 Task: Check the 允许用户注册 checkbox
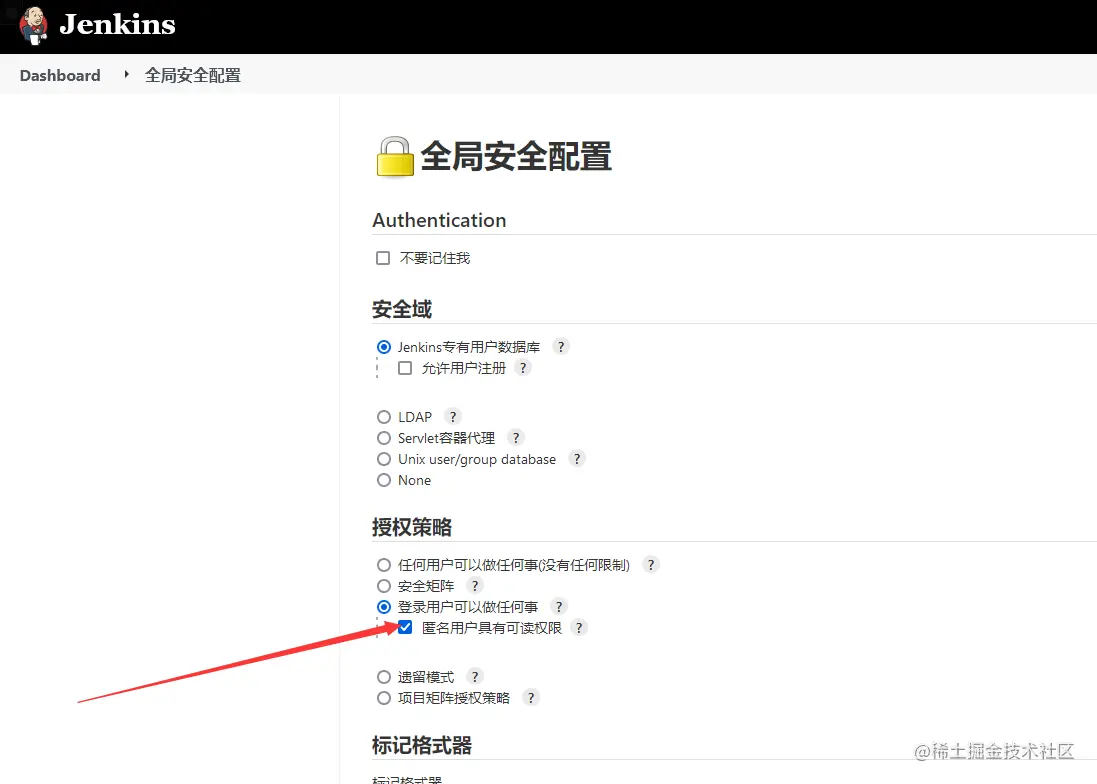point(405,368)
